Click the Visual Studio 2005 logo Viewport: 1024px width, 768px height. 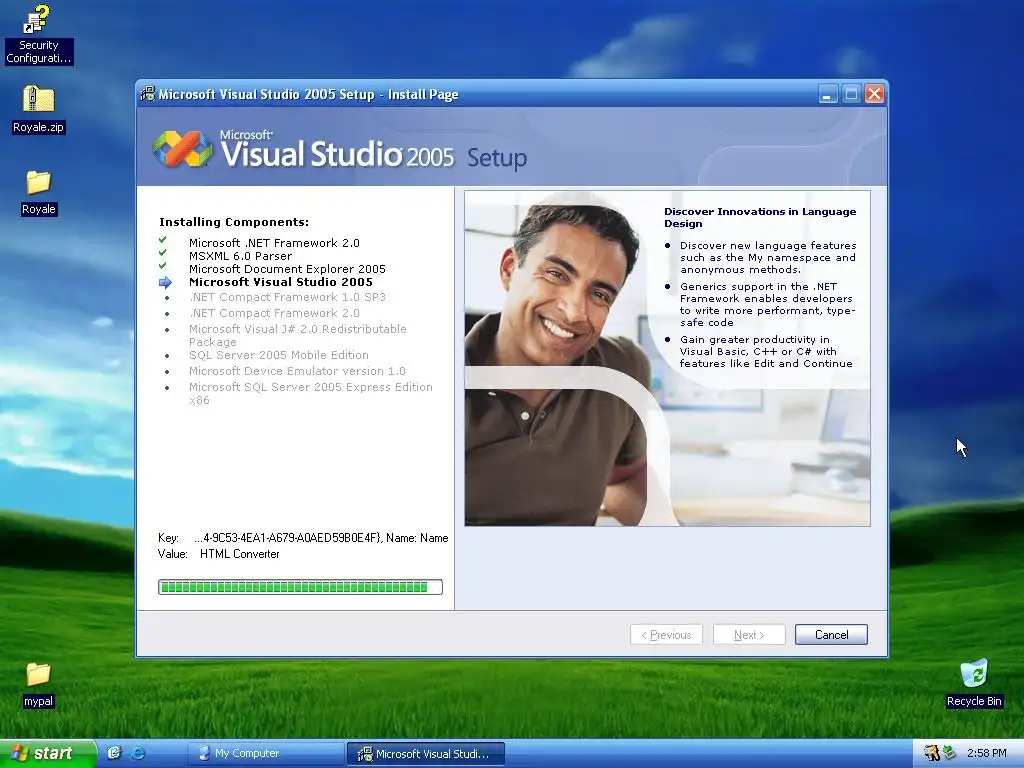[x=182, y=149]
